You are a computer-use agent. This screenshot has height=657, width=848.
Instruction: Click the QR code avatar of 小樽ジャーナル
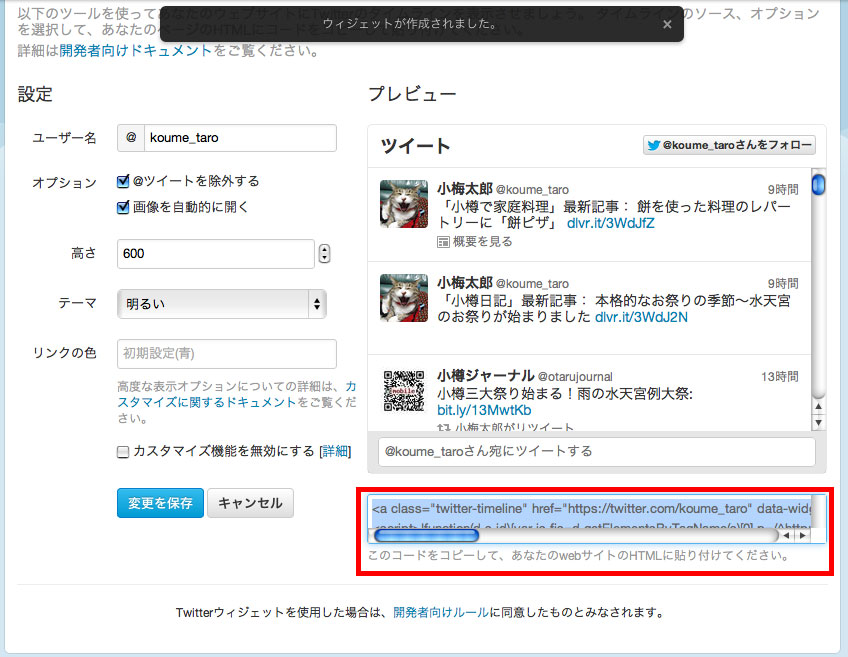pyautogui.click(x=404, y=392)
